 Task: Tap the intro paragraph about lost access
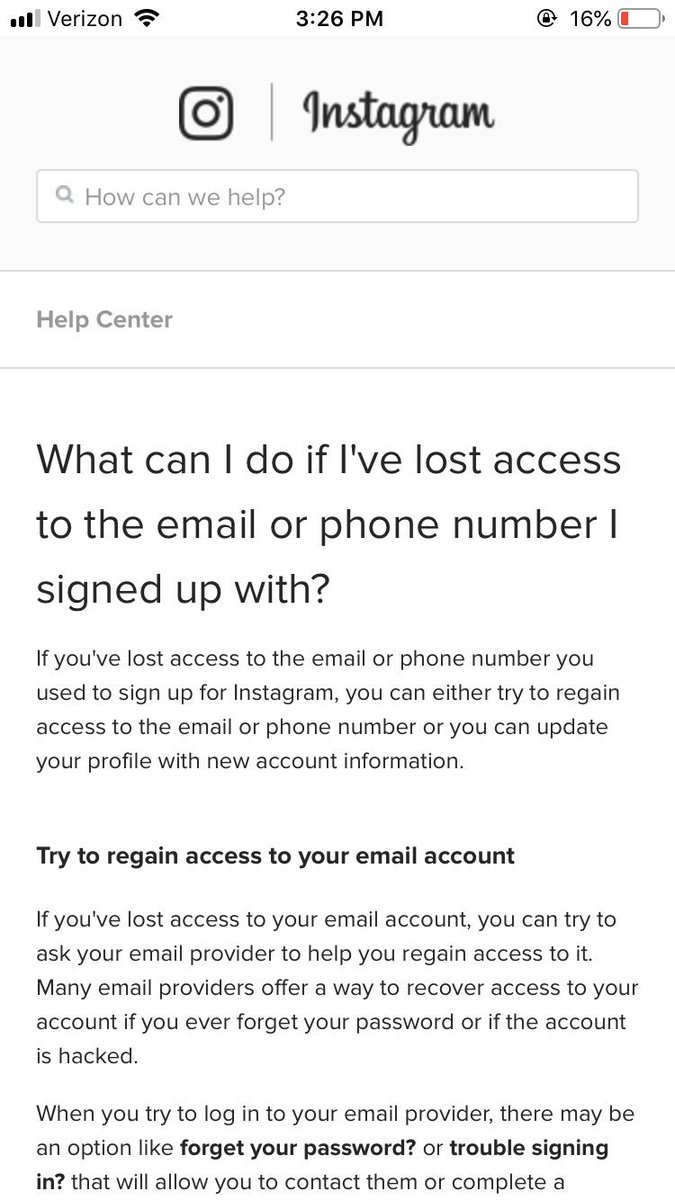pyautogui.click(x=328, y=710)
